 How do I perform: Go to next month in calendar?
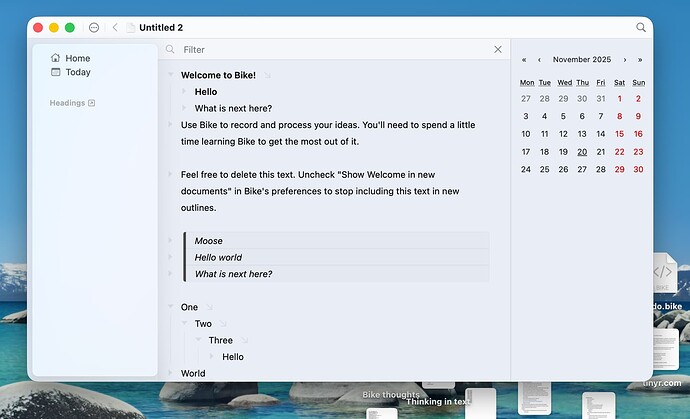(x=625, y=60)
